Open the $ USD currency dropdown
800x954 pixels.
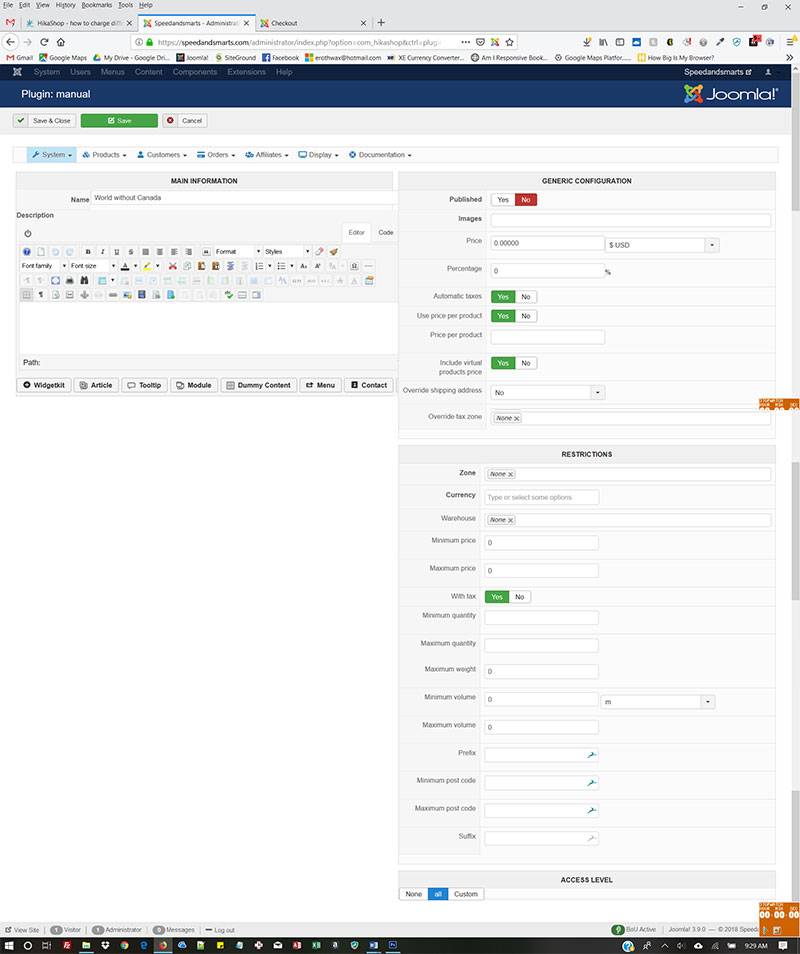[663, 245]
